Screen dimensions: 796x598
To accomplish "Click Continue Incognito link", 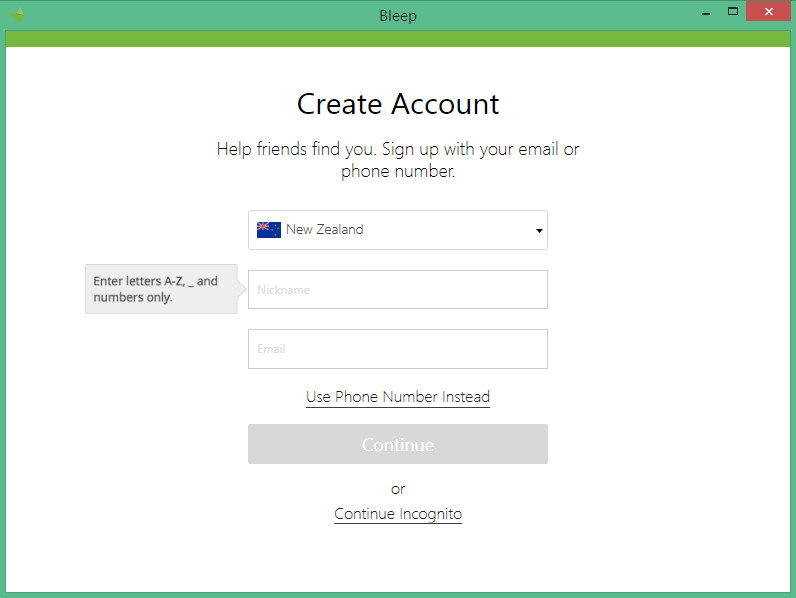I will (397, 514).
